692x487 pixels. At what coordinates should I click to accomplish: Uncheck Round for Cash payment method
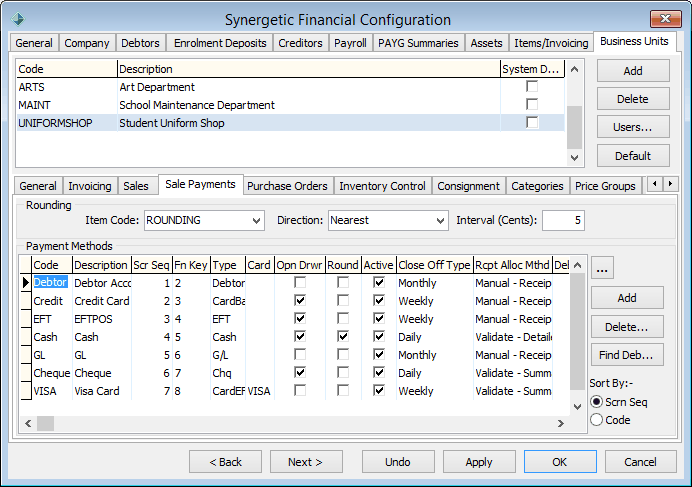[x=343, y=336]
